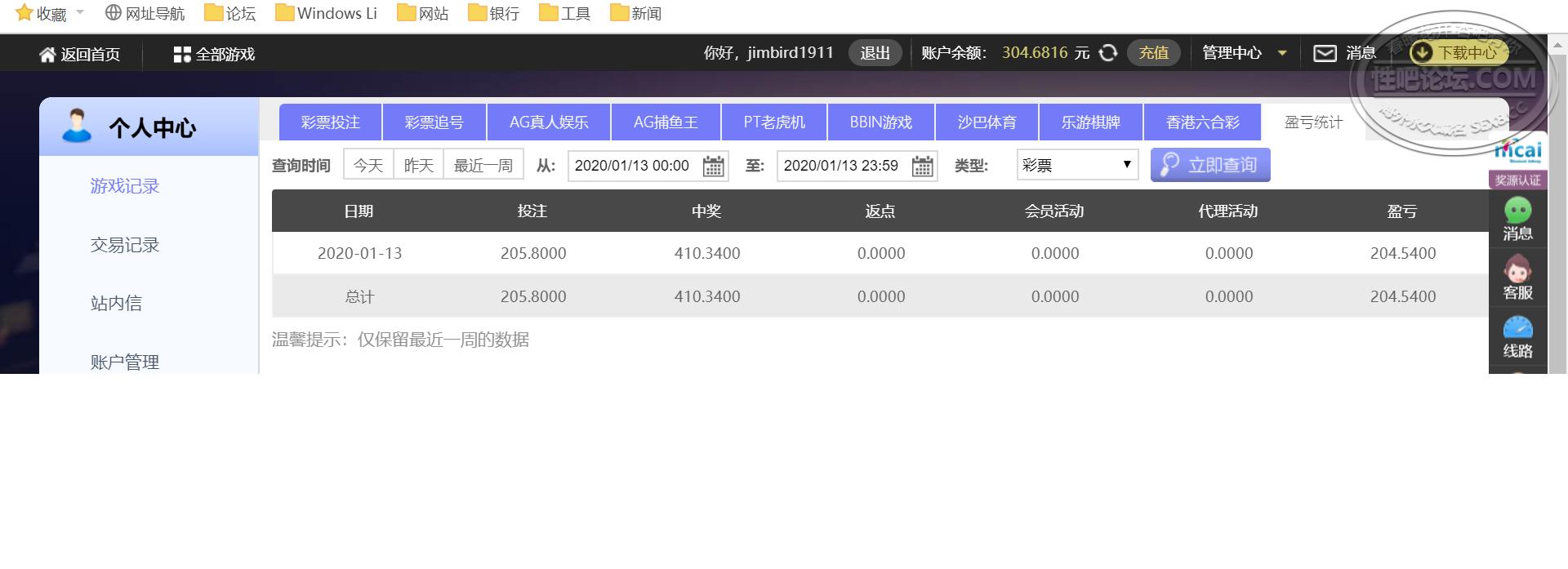1568x569 pixels.
Task: Switch to the AG捕鱼王 tab
Action: 666,122
